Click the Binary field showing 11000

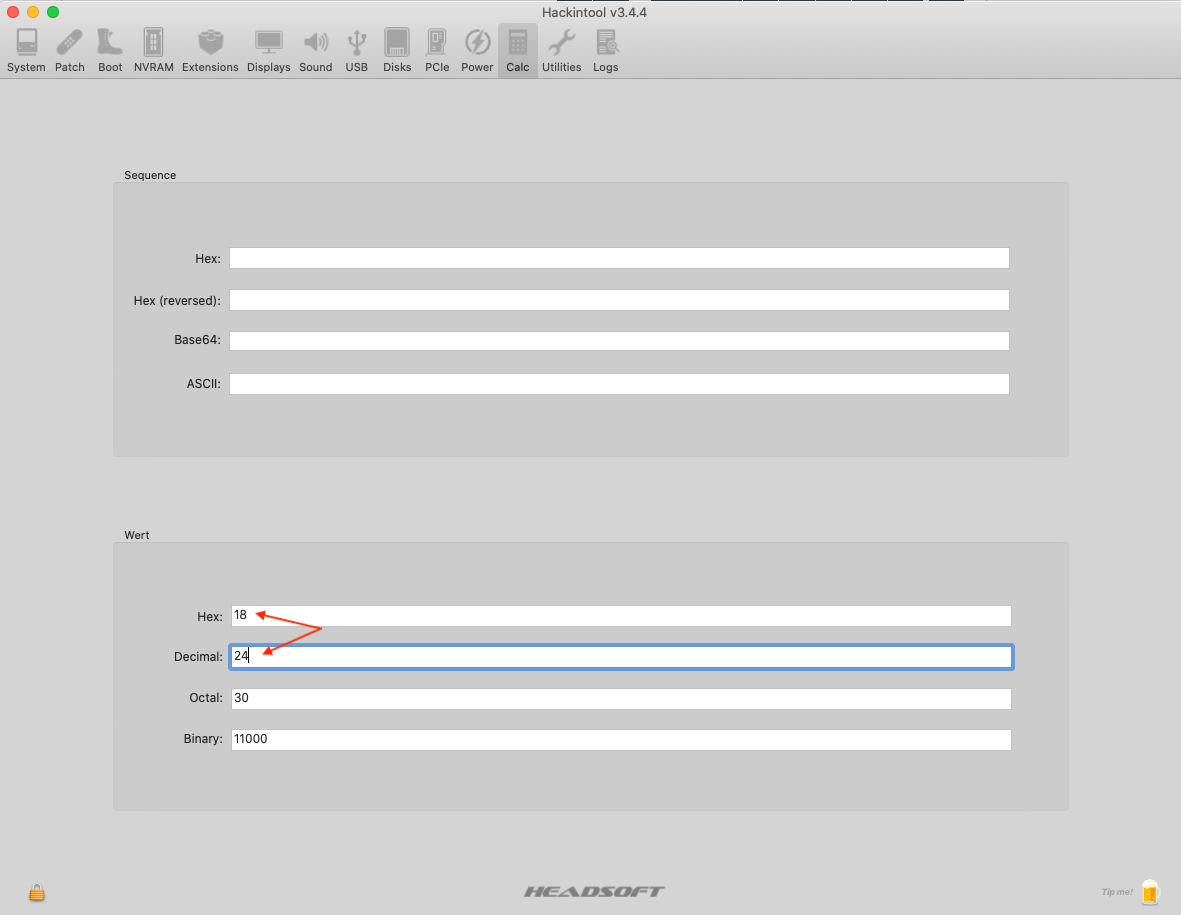pyautogui.click(x=621, y=740)
